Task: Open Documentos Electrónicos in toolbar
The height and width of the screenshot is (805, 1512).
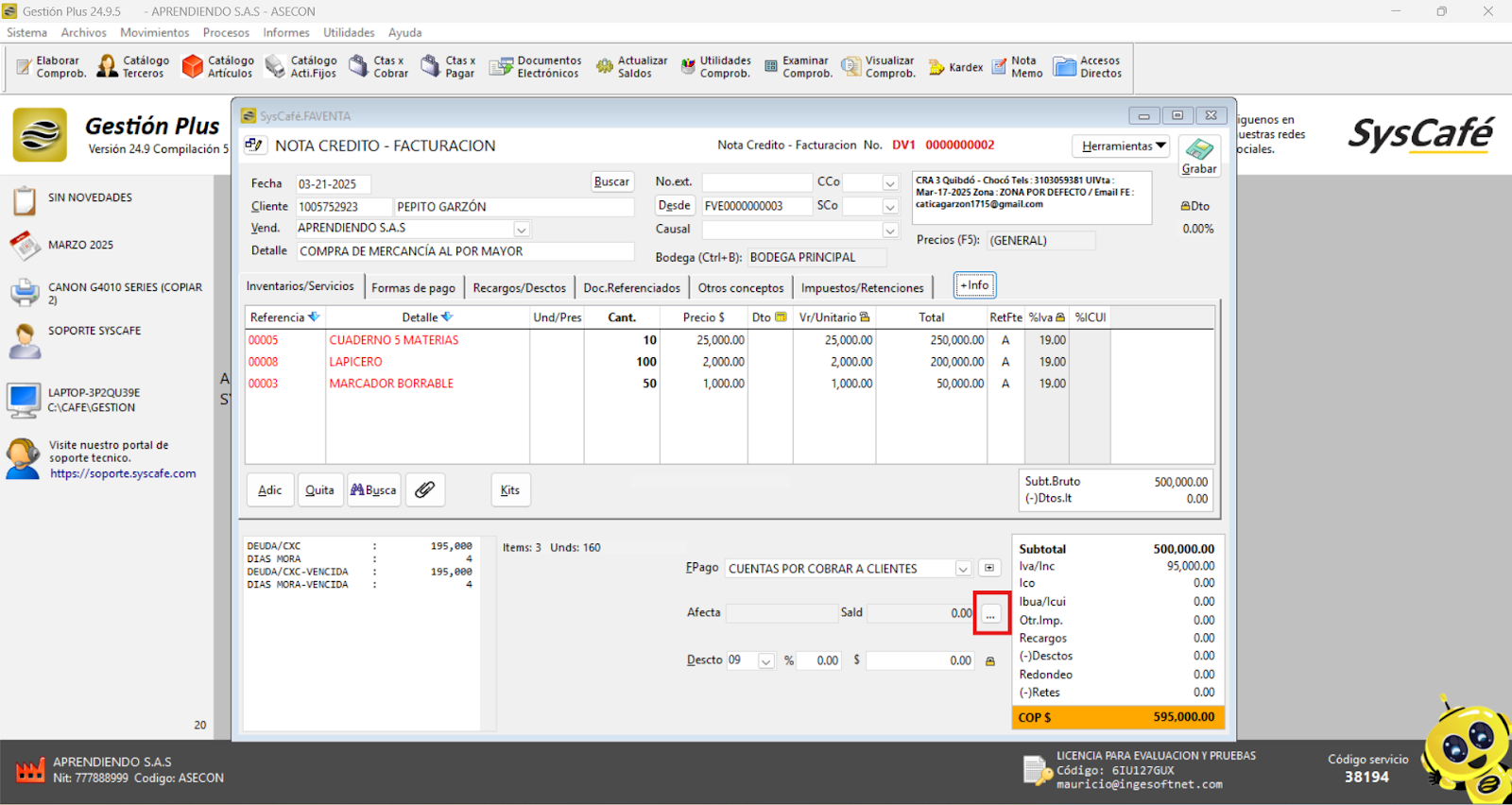Action: [x=535, y=66]
